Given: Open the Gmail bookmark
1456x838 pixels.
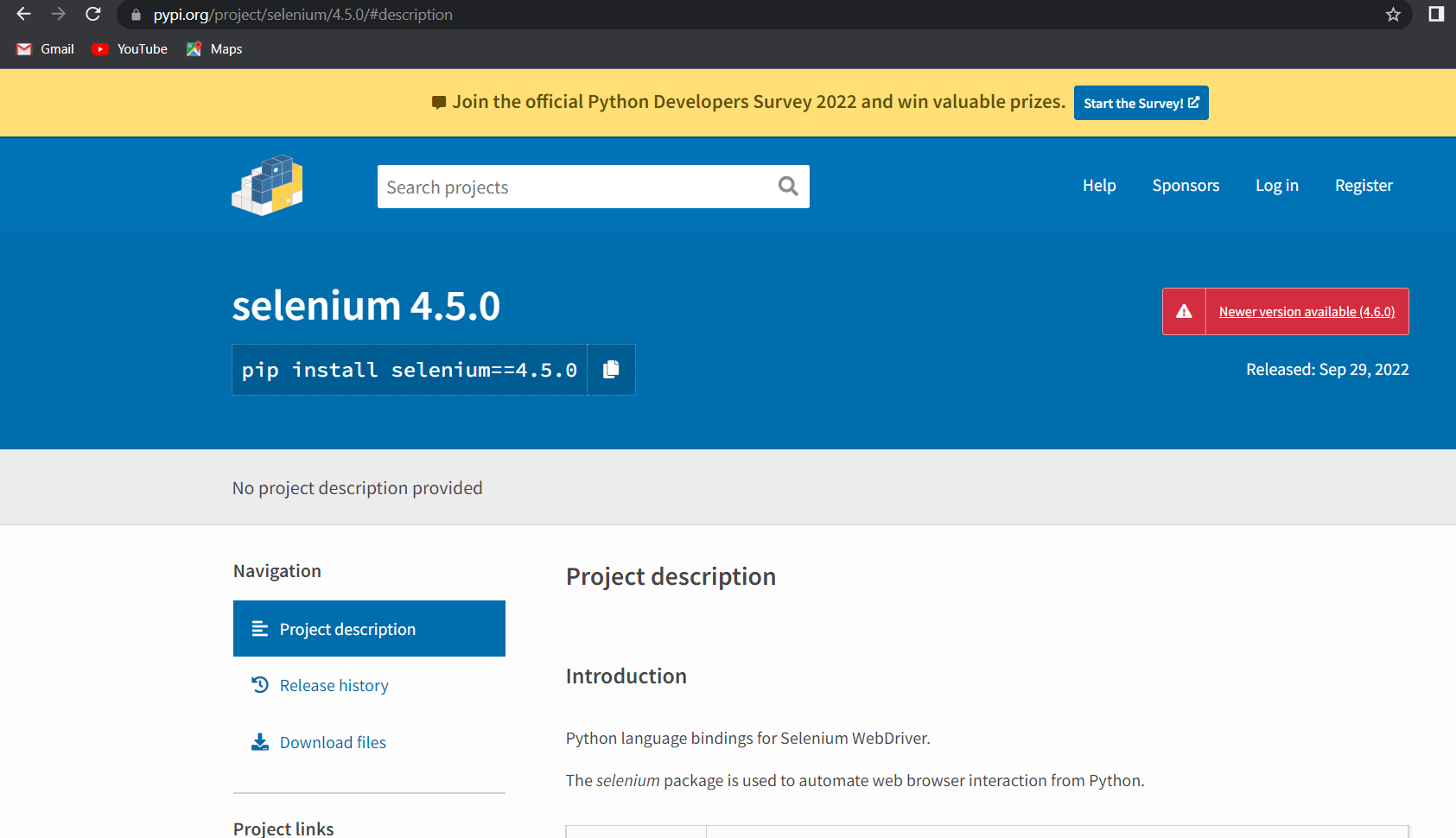Looking at the screenshot, I should tap(44, 48).
